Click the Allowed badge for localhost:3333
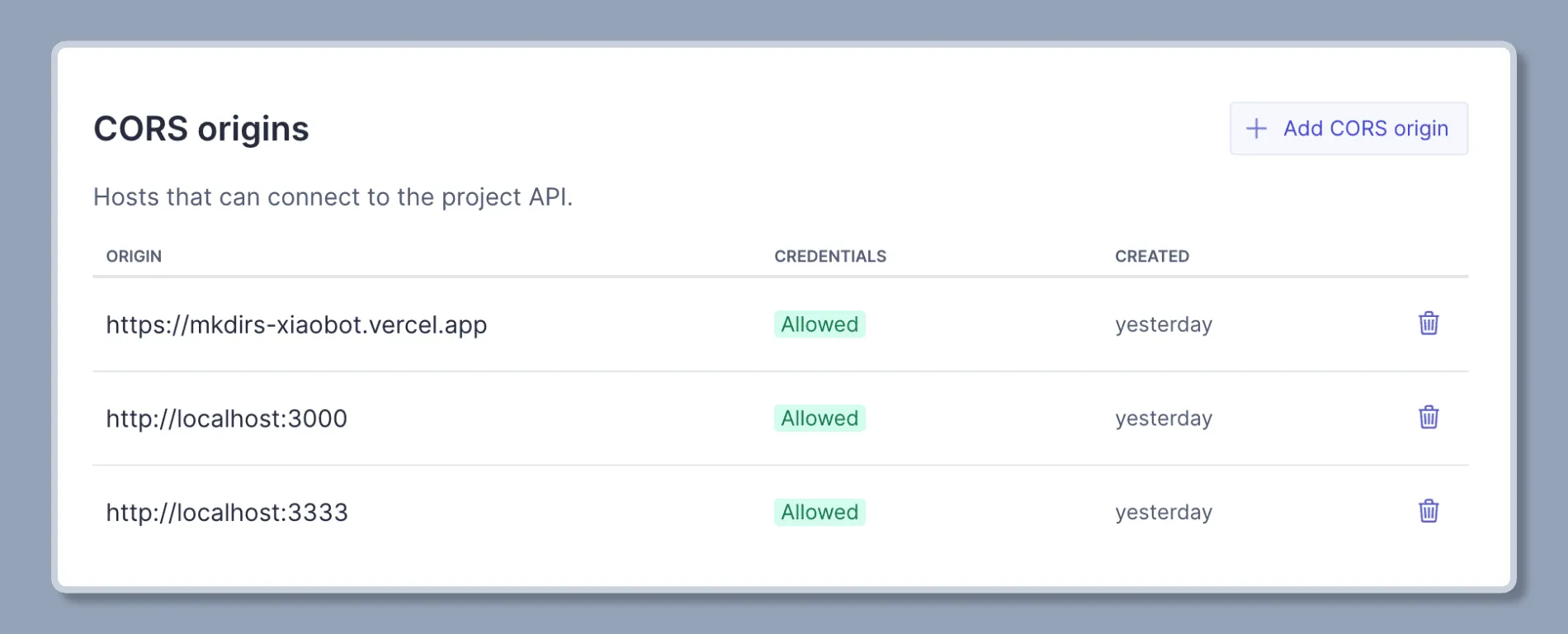This screenshot has width=1568, height=634. 819,513
